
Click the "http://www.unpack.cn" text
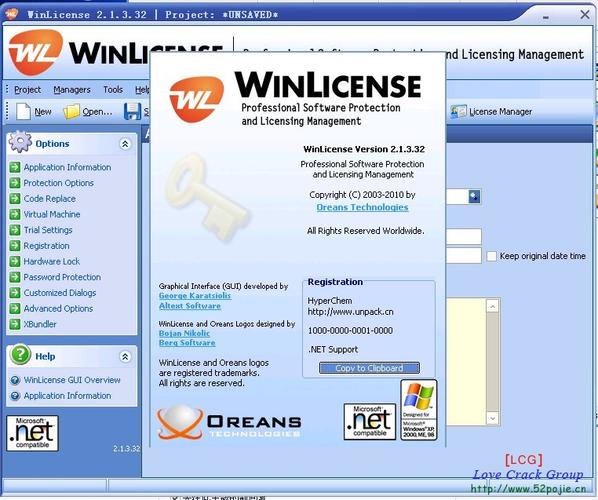[x=350, y=312]
